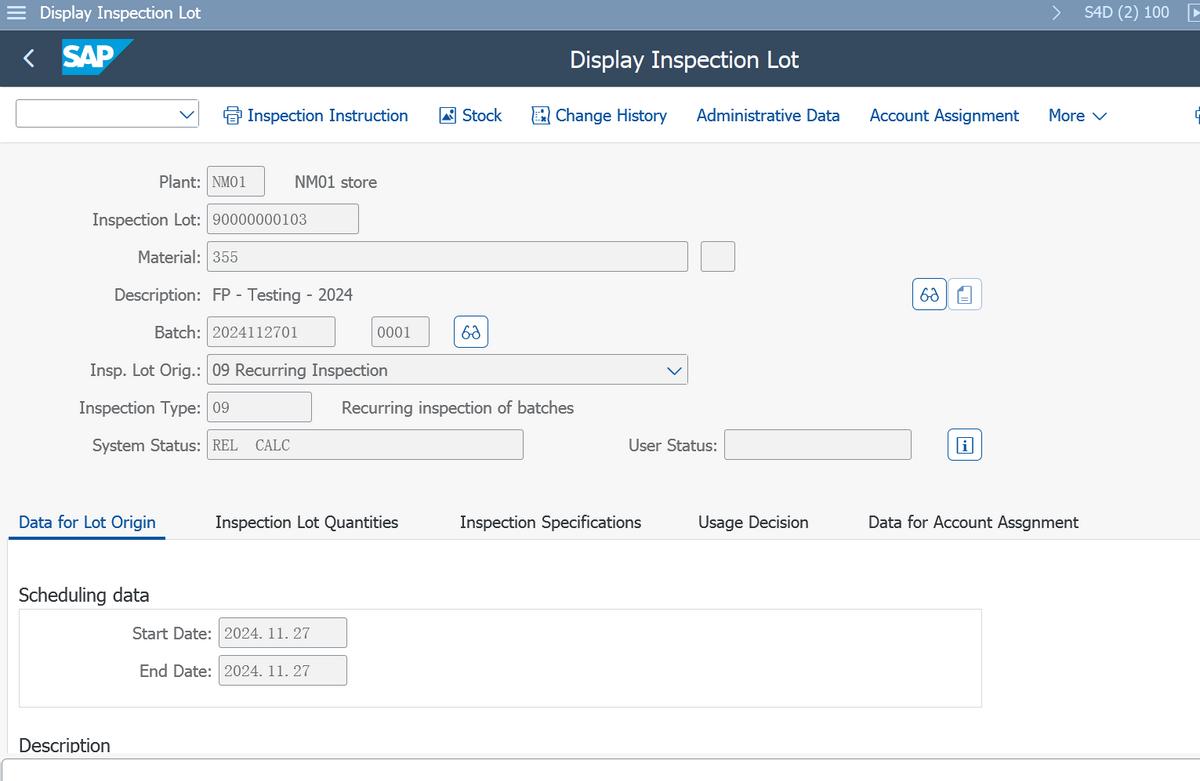Screen dimensions: 1200x781
Task: Click the Batch field 2024112701
Action: tap(271, 332)
